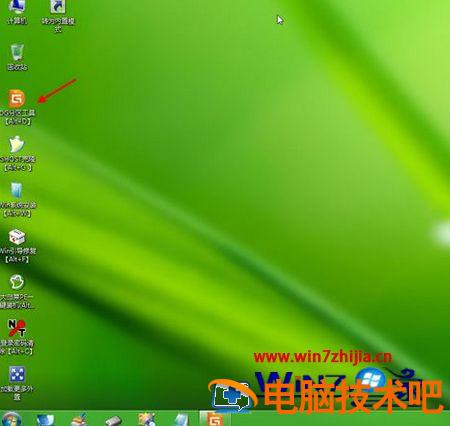The width and height of the screenshot is (450, 426).
Task: Open Win system installer (Alt+W) icon
Action: (x=17, y=199)
